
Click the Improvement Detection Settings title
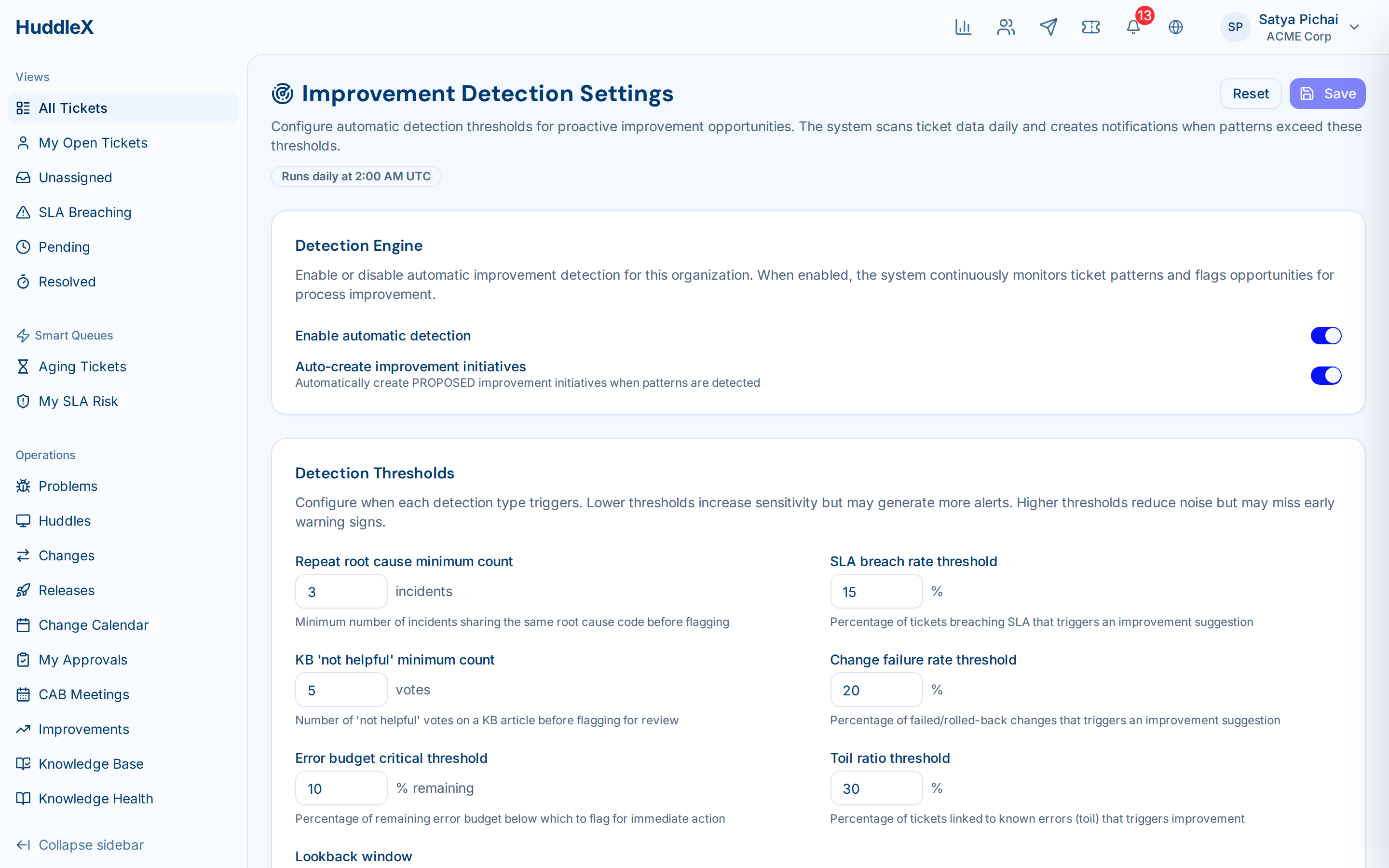click(488, 94)
